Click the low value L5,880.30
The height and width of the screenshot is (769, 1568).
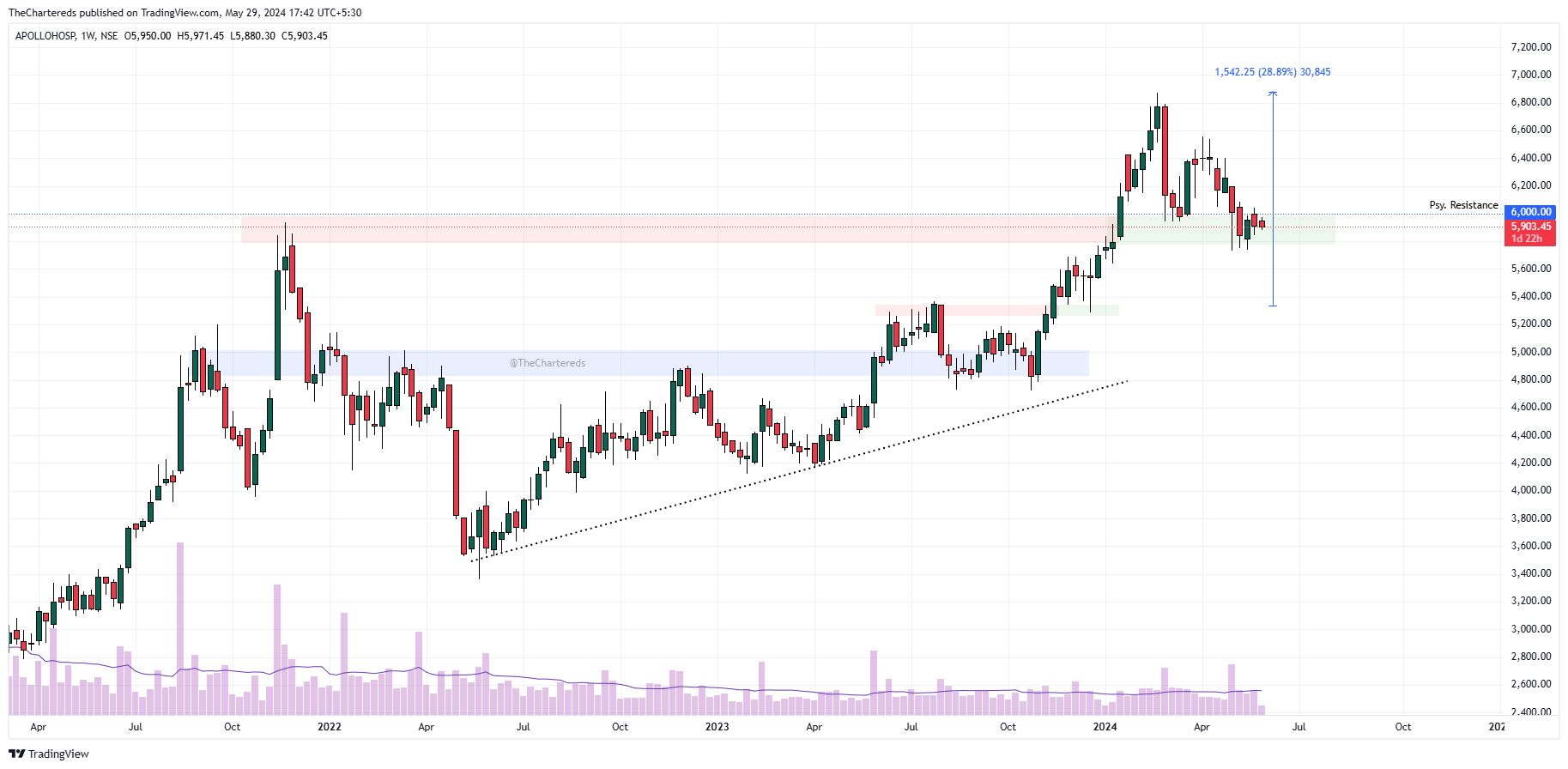coord(253,36)
